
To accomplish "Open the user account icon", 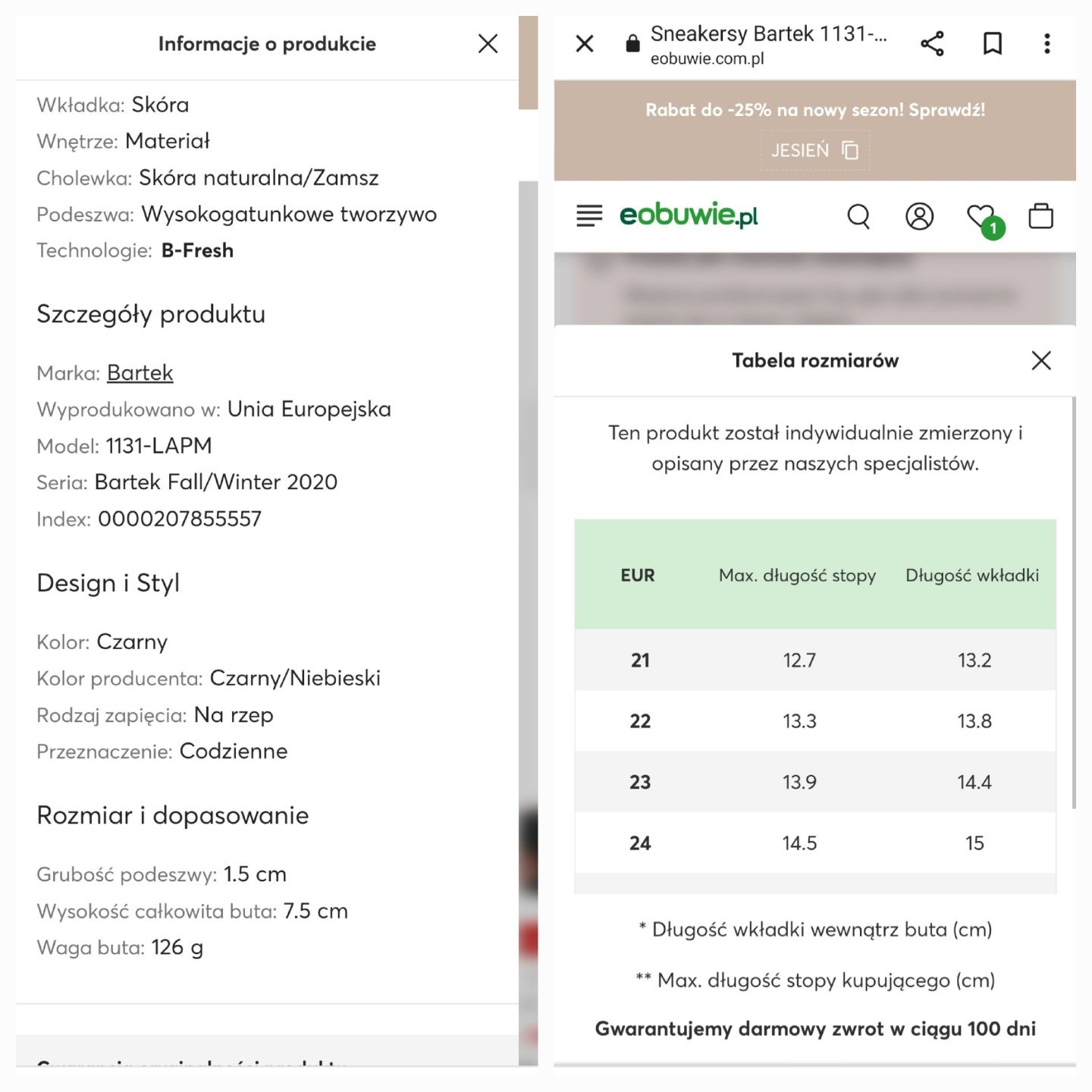I will (x=919, y=216).
